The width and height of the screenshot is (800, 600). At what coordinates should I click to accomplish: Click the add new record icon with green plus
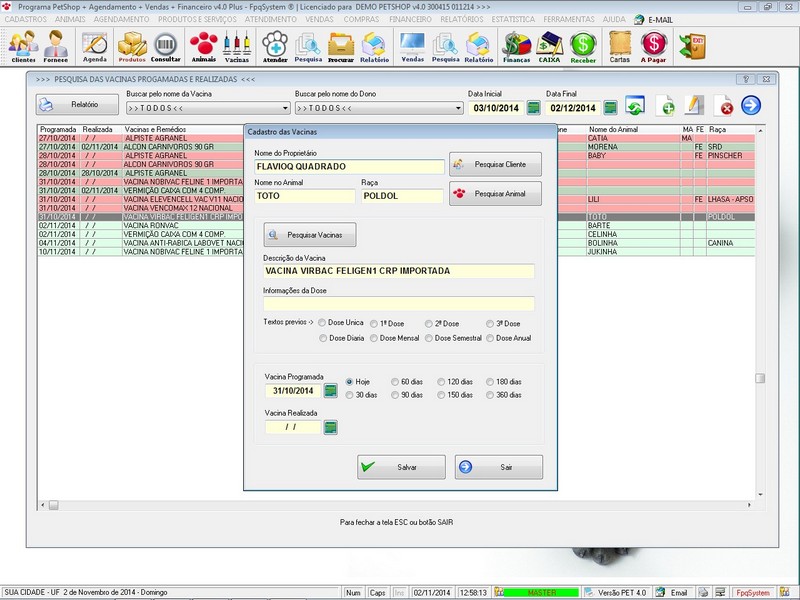click(x=668, y=104)
